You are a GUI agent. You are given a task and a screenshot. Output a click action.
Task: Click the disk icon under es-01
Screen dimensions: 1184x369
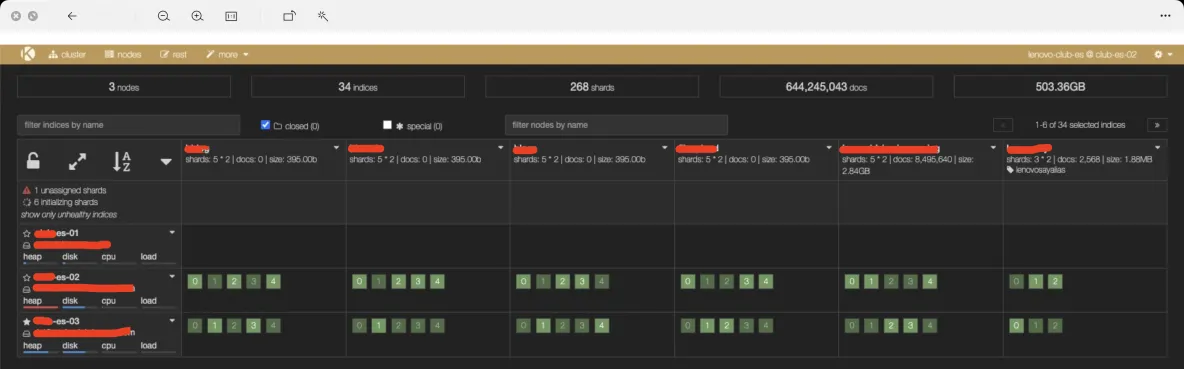click(26, 244)
